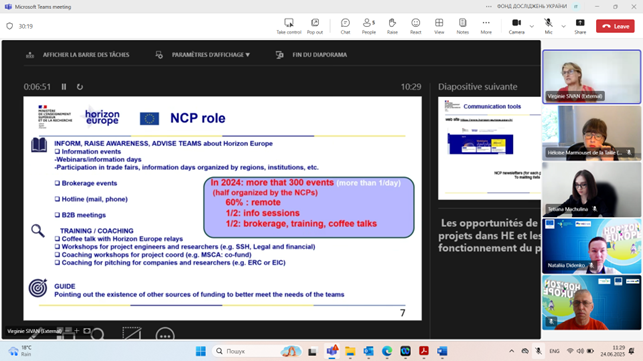Click the Teams icon in taskbar
Screen dimensions: 643x361
click(x=332, y=351)
